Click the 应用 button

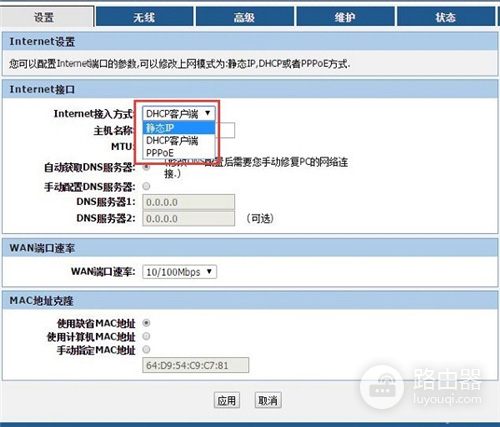coord(227,400)
